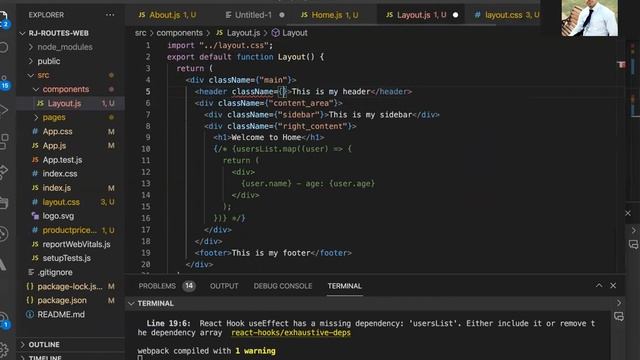Click the src breadcrumb segment
Viewport: 640px width, 360px height.
[x=140, y=33]
